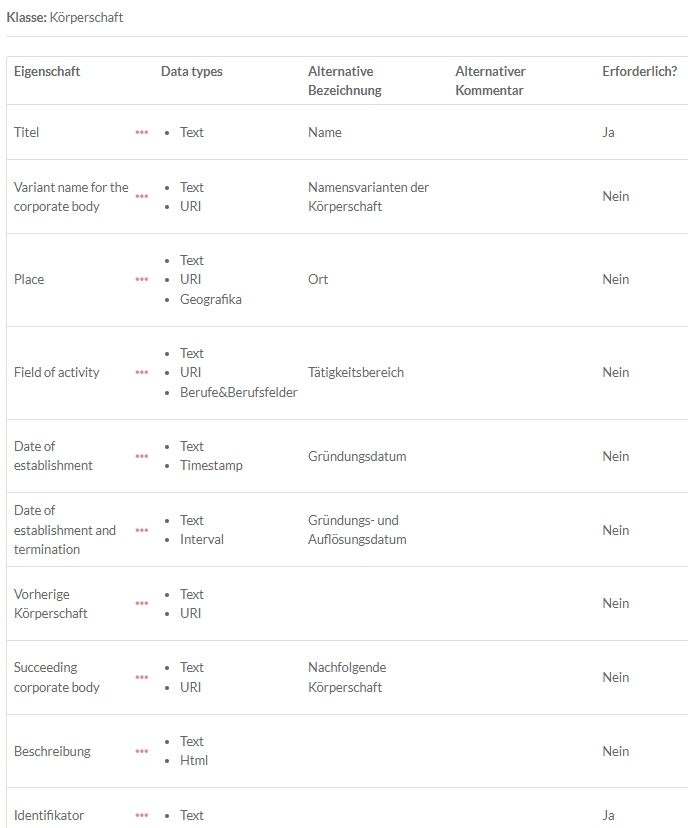Image resolution: width=688 pixels, height=828 pixels.
Task: Click the Berufe&Berufsfelder data type entry
Action: coord(239,392)
